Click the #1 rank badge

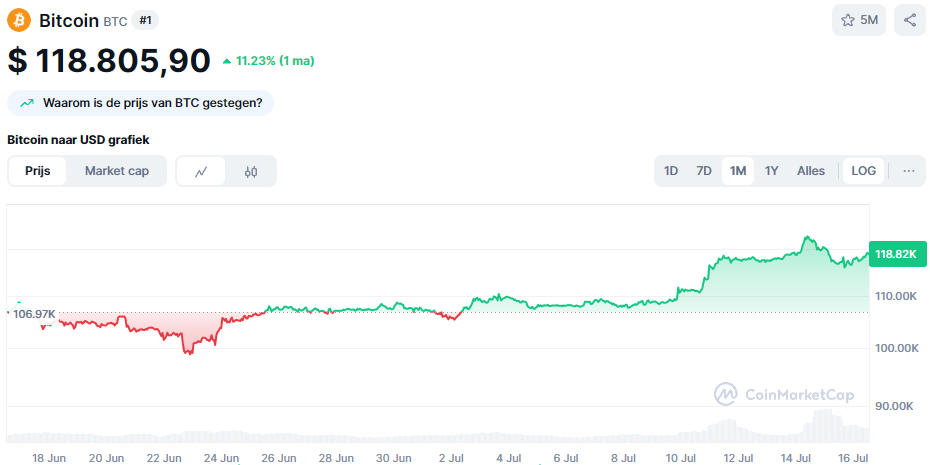145,20
